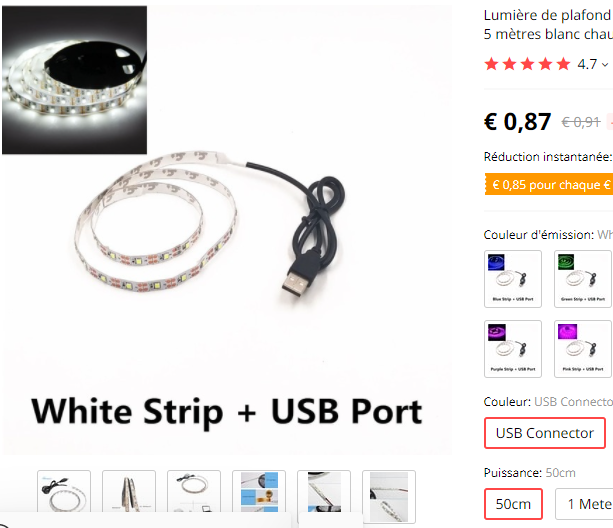View the fifth thumbnail showing strip close-up
Image resolution: width=613 pixels, height=528 pixels.
324,492
